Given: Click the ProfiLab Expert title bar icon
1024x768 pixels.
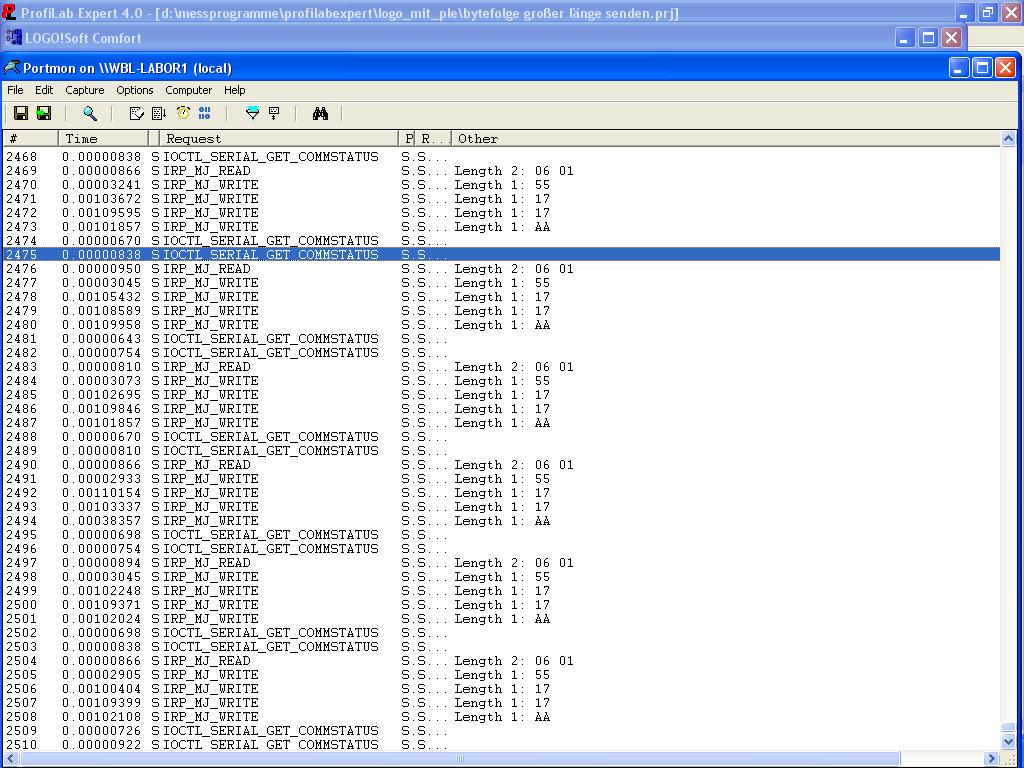Looking at the screenshot, I should [8, 12].
